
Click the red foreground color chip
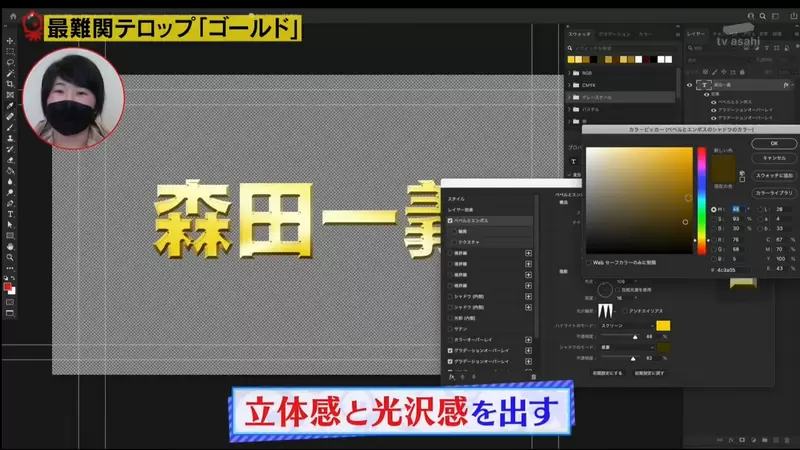tap(8, 286)
